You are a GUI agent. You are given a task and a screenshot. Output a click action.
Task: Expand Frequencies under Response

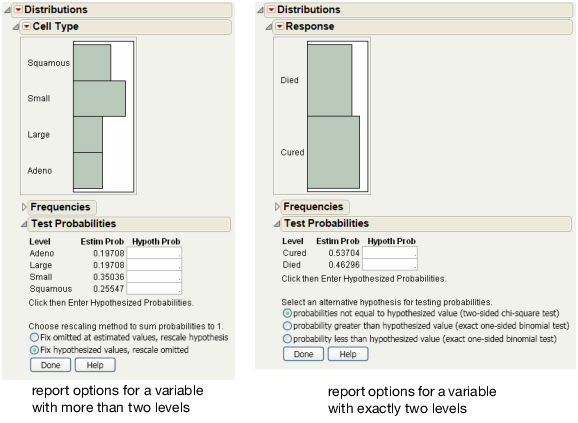pos(277,207)
